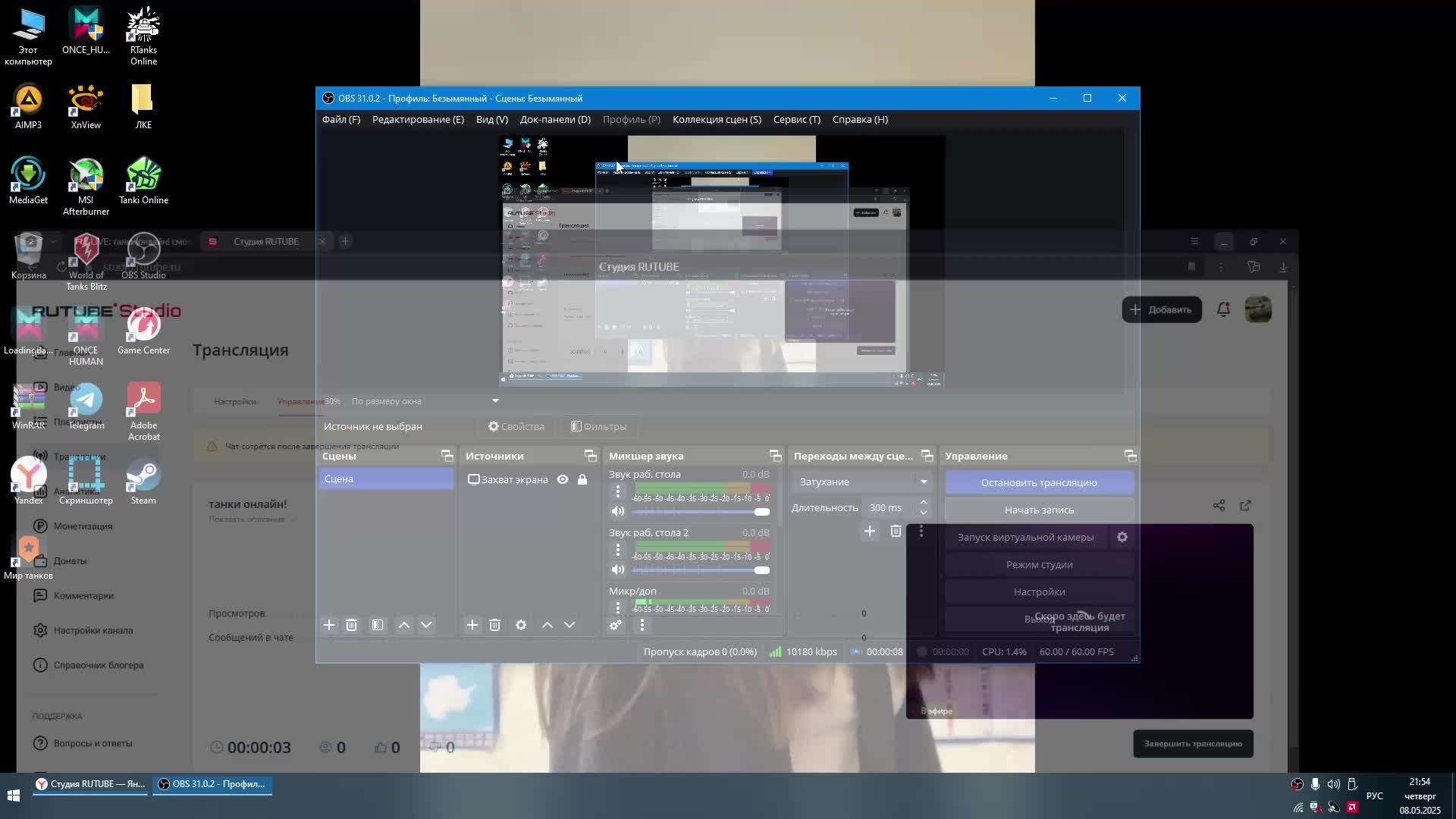1456x819 pixels.
Task: Increase transition duration with up stepper arrow
Action: pyautogui.click(x=923, y=502)
